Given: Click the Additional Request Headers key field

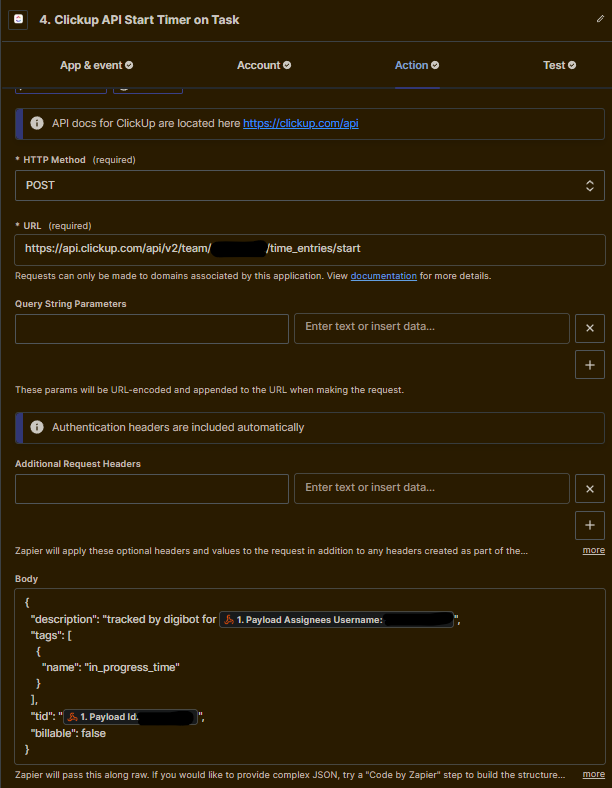Looking at the screenshot, I should (x=152, y=489).
